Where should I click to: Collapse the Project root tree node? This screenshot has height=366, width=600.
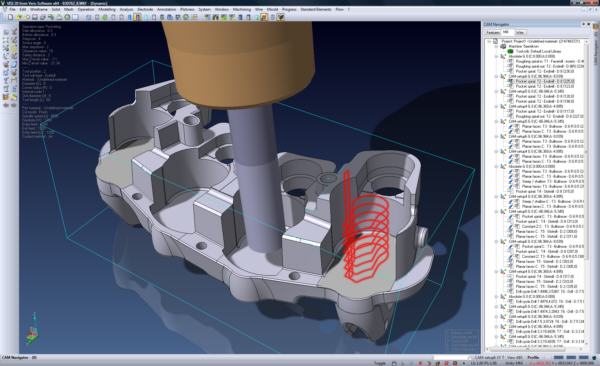tap(490, 41)
